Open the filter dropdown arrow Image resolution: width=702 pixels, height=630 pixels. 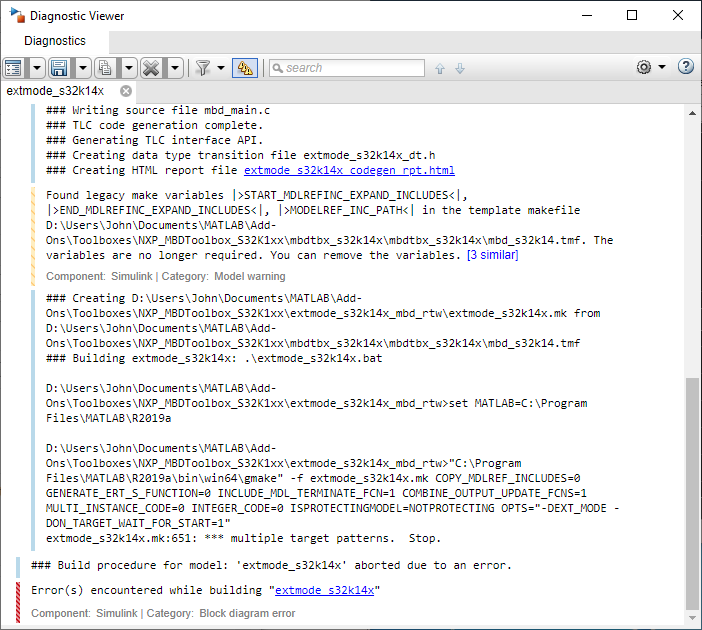pyautogui.click(x=221, y=68)
